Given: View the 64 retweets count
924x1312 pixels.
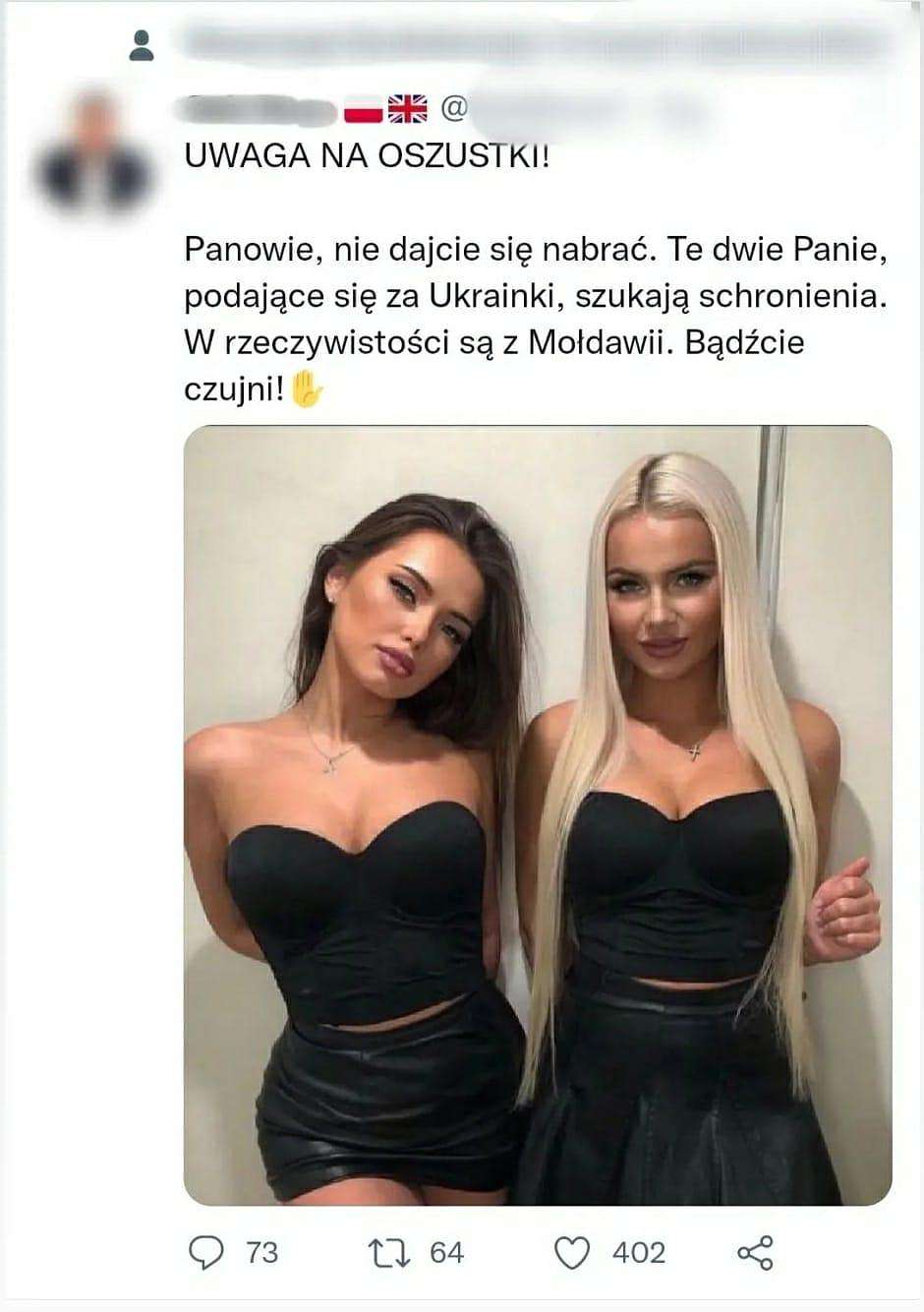Looking at the screenshot, I should pos(446,1252).
